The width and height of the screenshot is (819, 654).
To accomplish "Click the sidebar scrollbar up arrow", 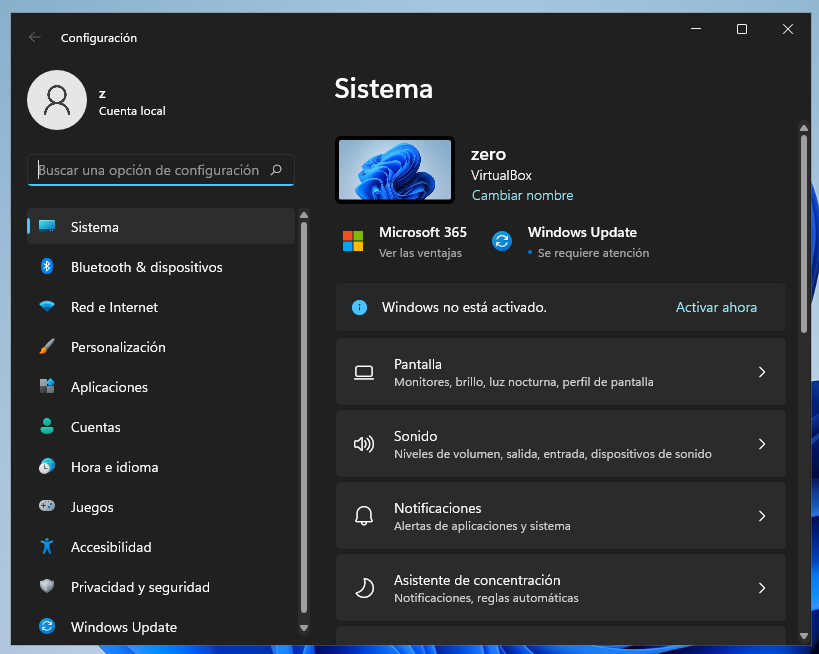I will click(x=304, y=215).
